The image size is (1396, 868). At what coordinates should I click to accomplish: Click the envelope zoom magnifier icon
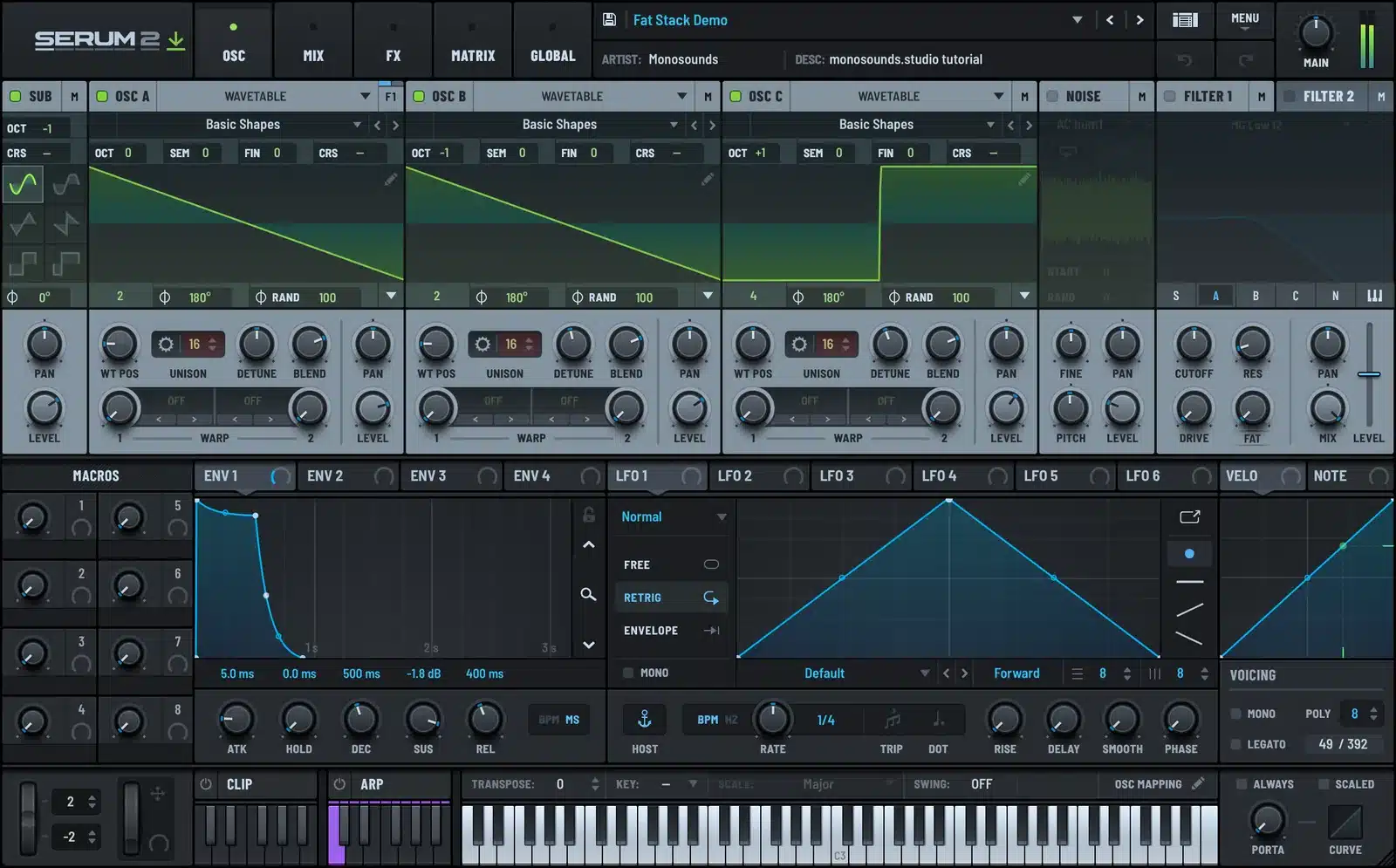coord(589,594)
